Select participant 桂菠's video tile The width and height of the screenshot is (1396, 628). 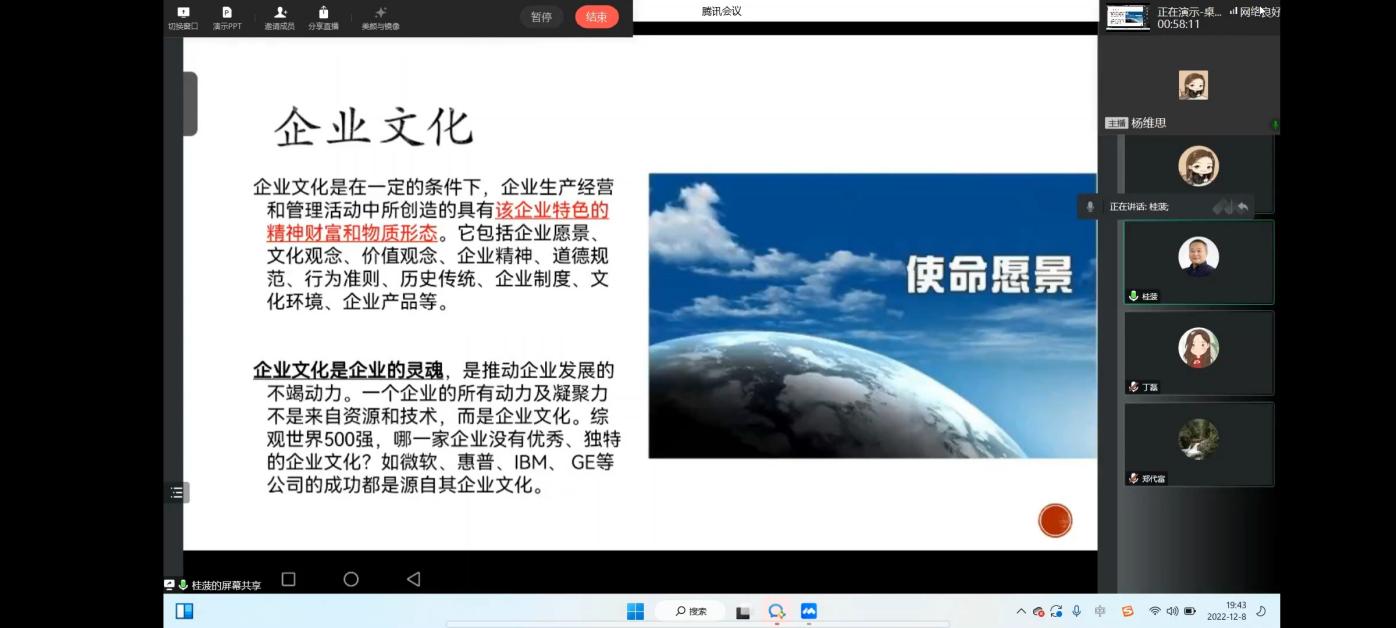coord(1199,262)
